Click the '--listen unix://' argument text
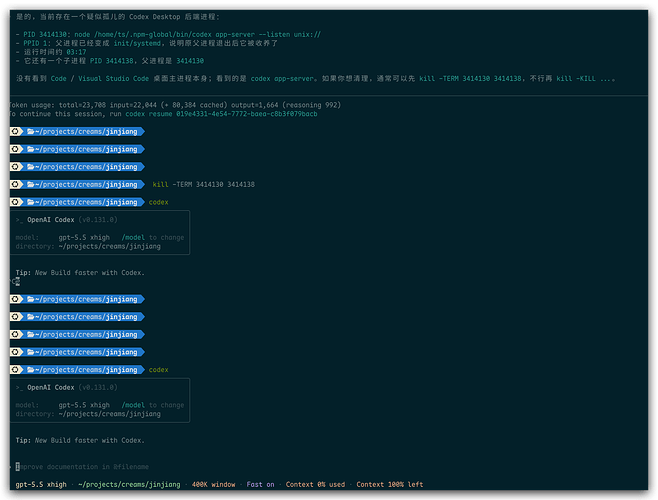The height and width of the screenshot is (500, 658). pos(290,34)
